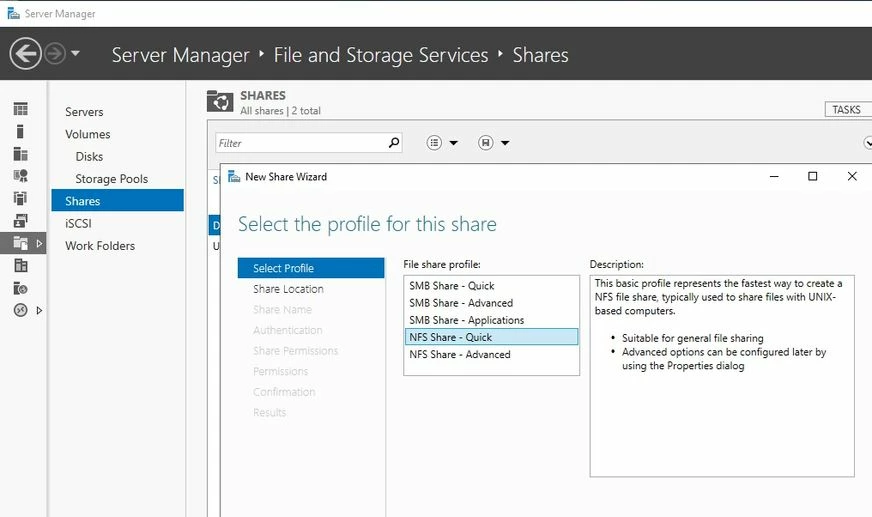Open the navigation history dropdown arrow
The image size is (872, 517).
(76, 54)
